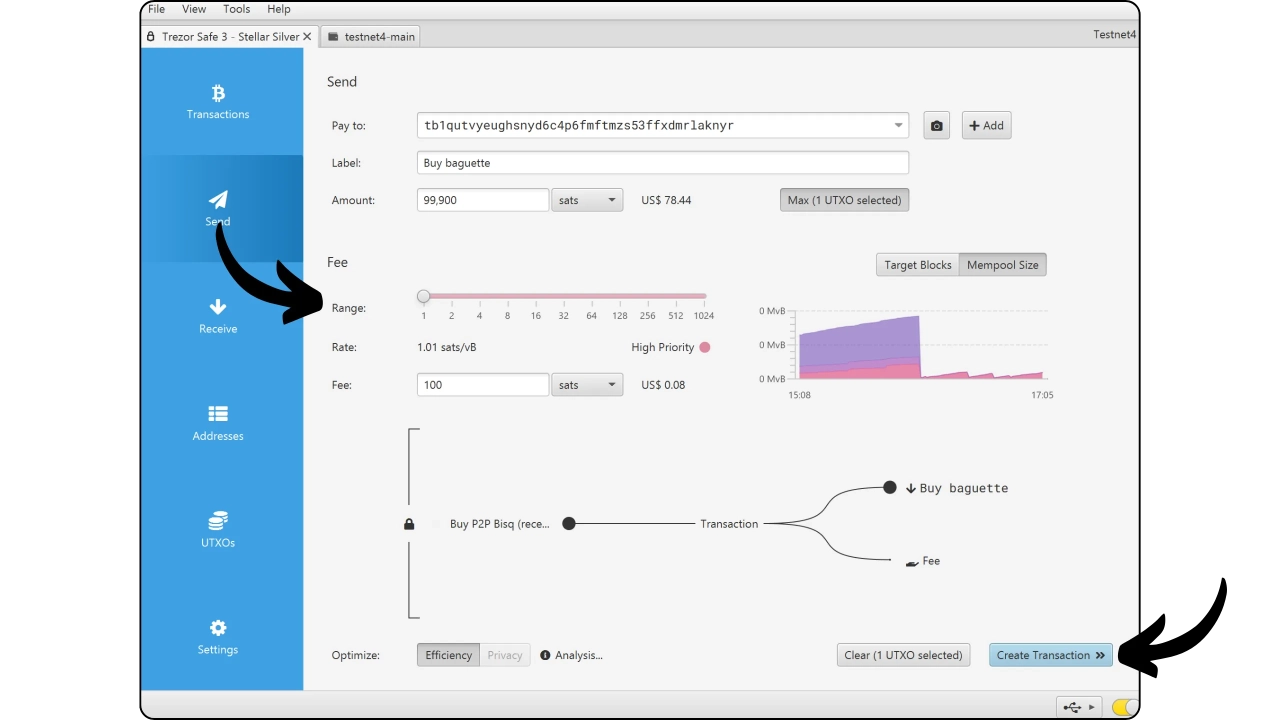Expand the Pay to address dropdown
1280x720 pixels.
click(898, 126)
